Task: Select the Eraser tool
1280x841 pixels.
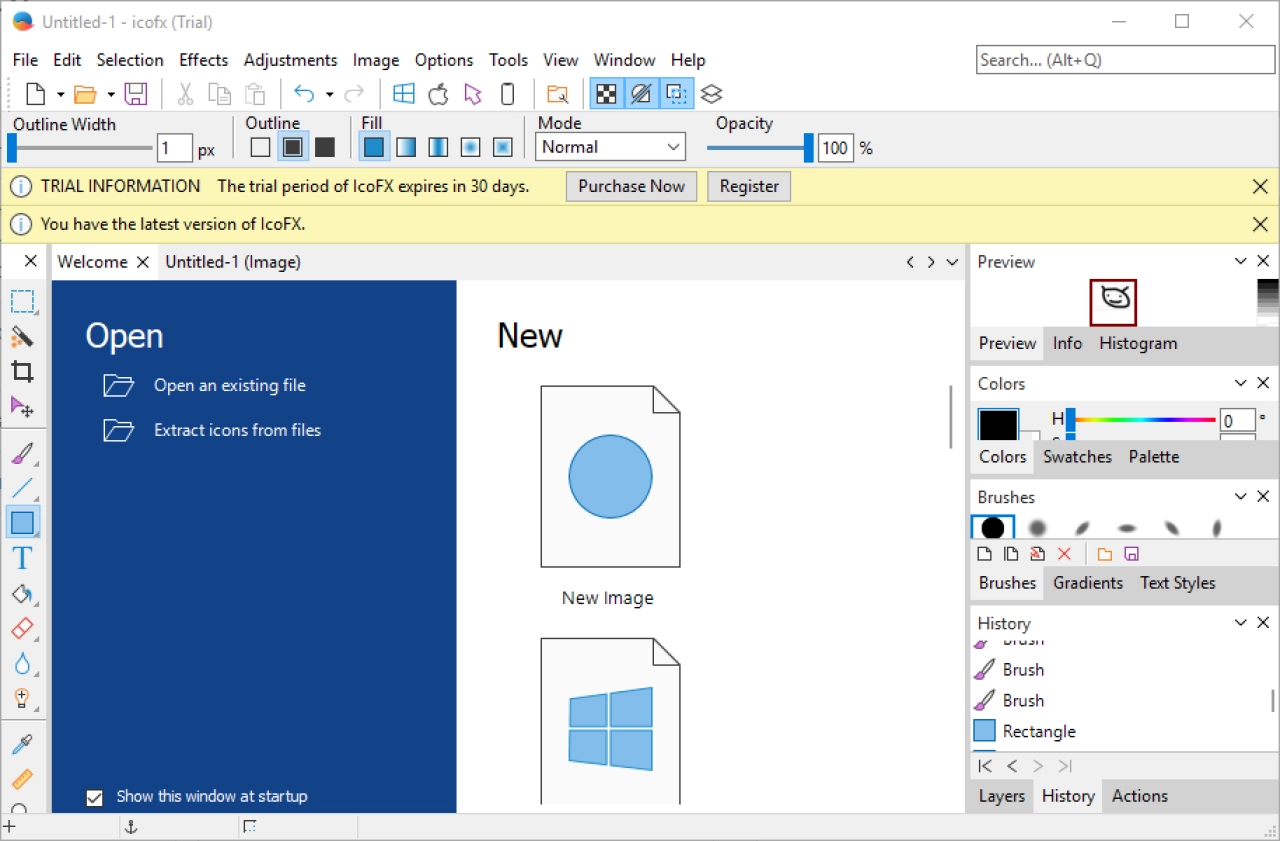Action: [22, 629]
